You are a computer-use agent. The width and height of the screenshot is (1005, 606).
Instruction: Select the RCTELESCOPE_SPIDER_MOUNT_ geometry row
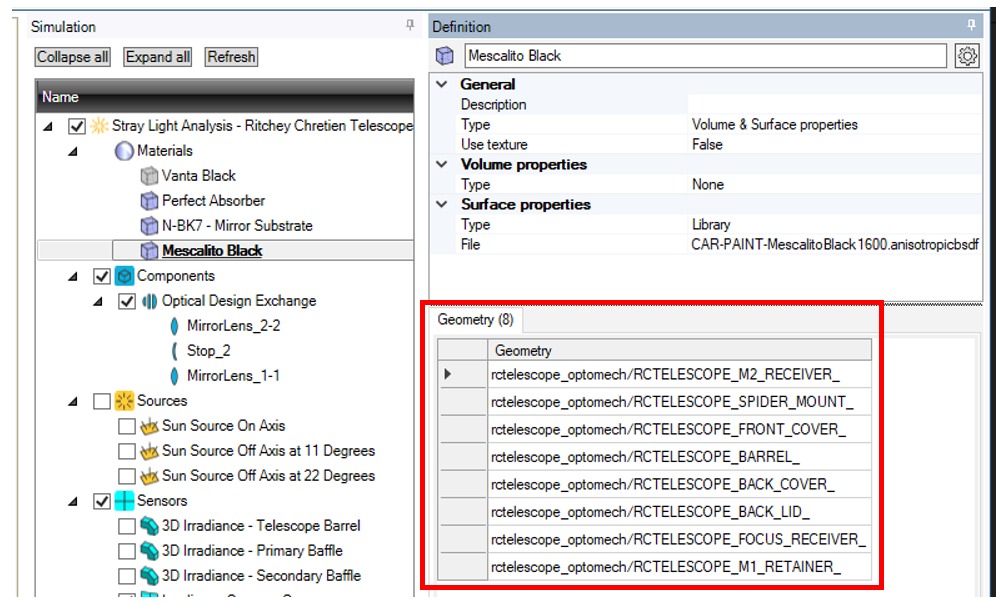pos(679,402)
